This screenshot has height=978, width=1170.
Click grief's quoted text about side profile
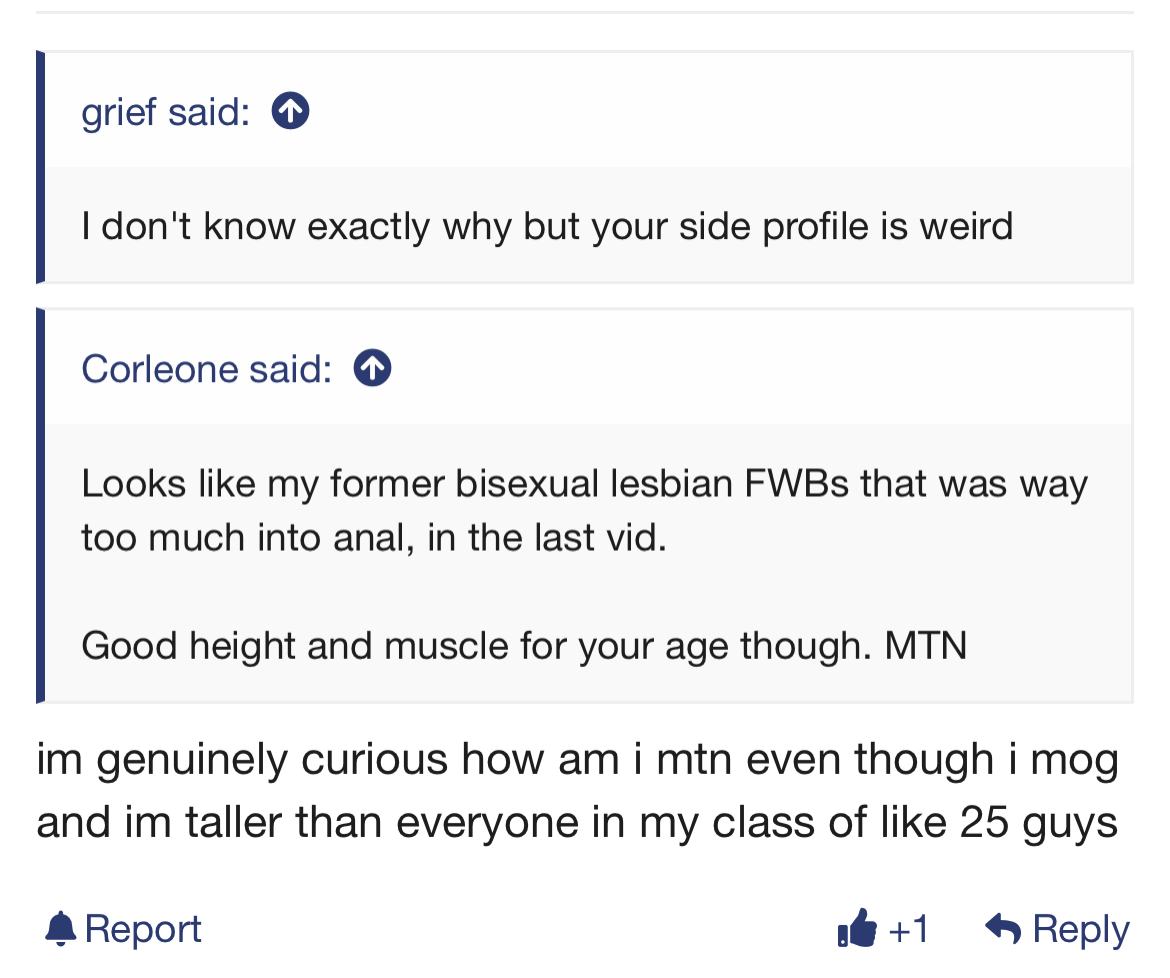547,226
